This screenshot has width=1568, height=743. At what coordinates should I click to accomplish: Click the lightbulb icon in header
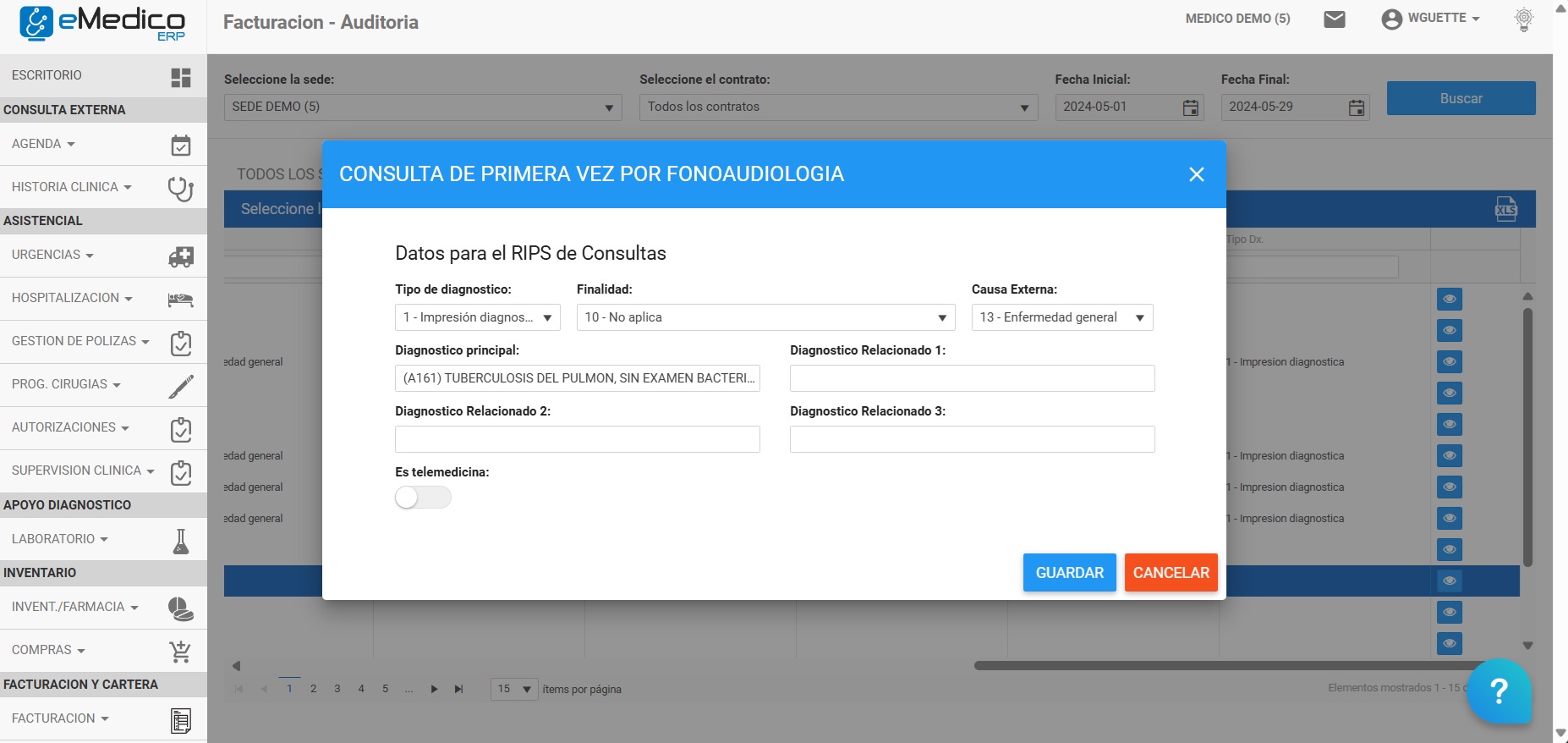point(1524,19)
